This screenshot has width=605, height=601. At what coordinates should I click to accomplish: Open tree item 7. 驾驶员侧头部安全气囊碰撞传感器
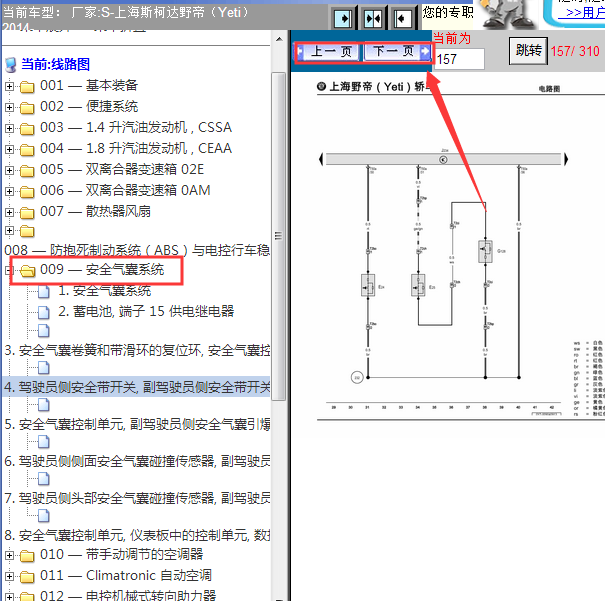click(x=137, y=498)
